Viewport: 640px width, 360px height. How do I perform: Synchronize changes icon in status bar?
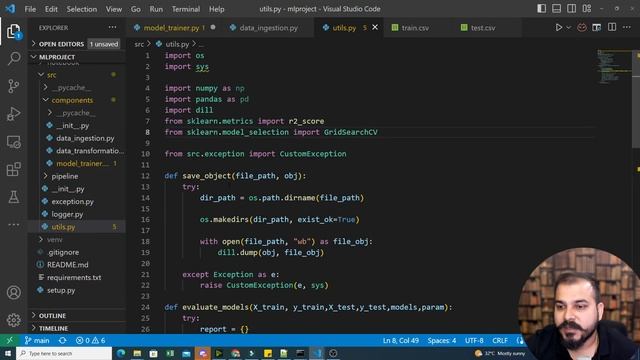coord(62,340)
